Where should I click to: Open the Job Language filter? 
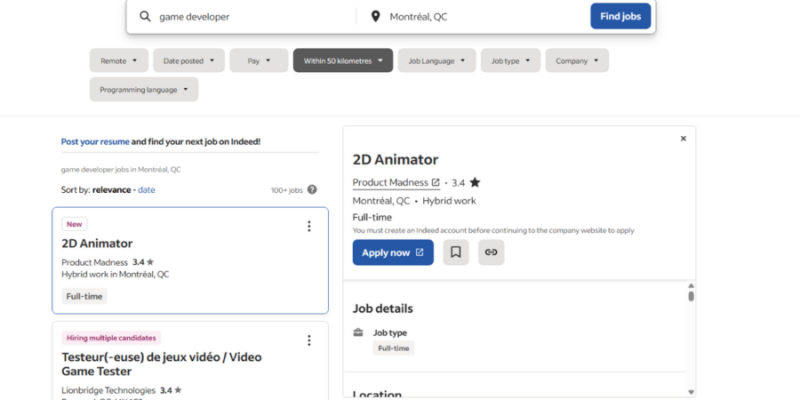(437, 61)
